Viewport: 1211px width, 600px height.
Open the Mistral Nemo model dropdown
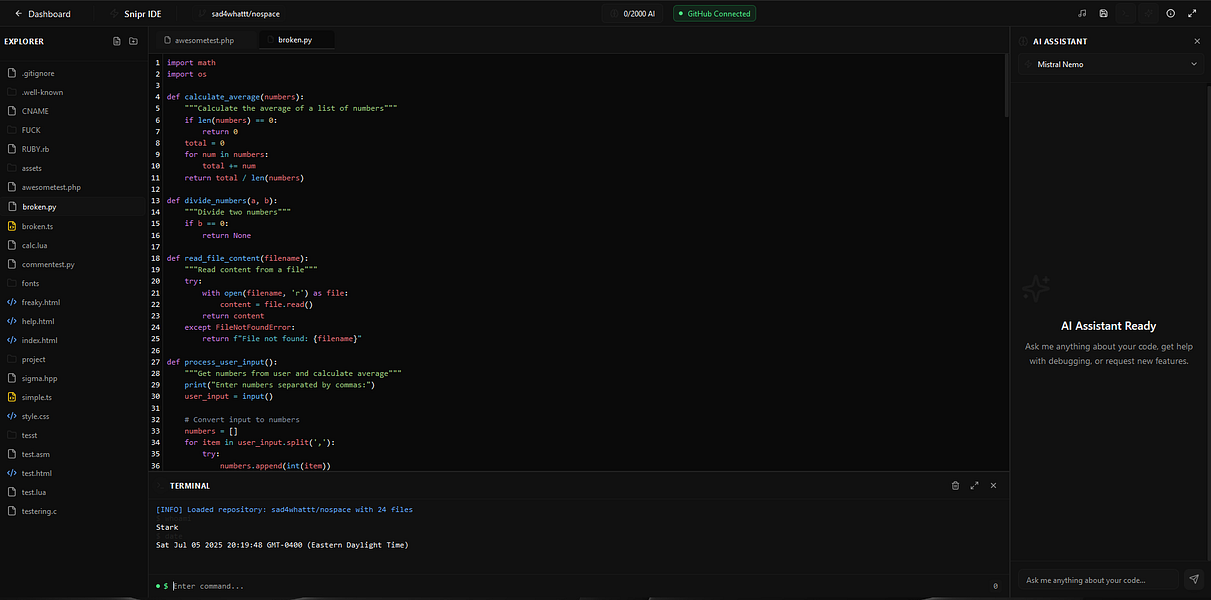pyautogui.click(x=1110, y=64)
